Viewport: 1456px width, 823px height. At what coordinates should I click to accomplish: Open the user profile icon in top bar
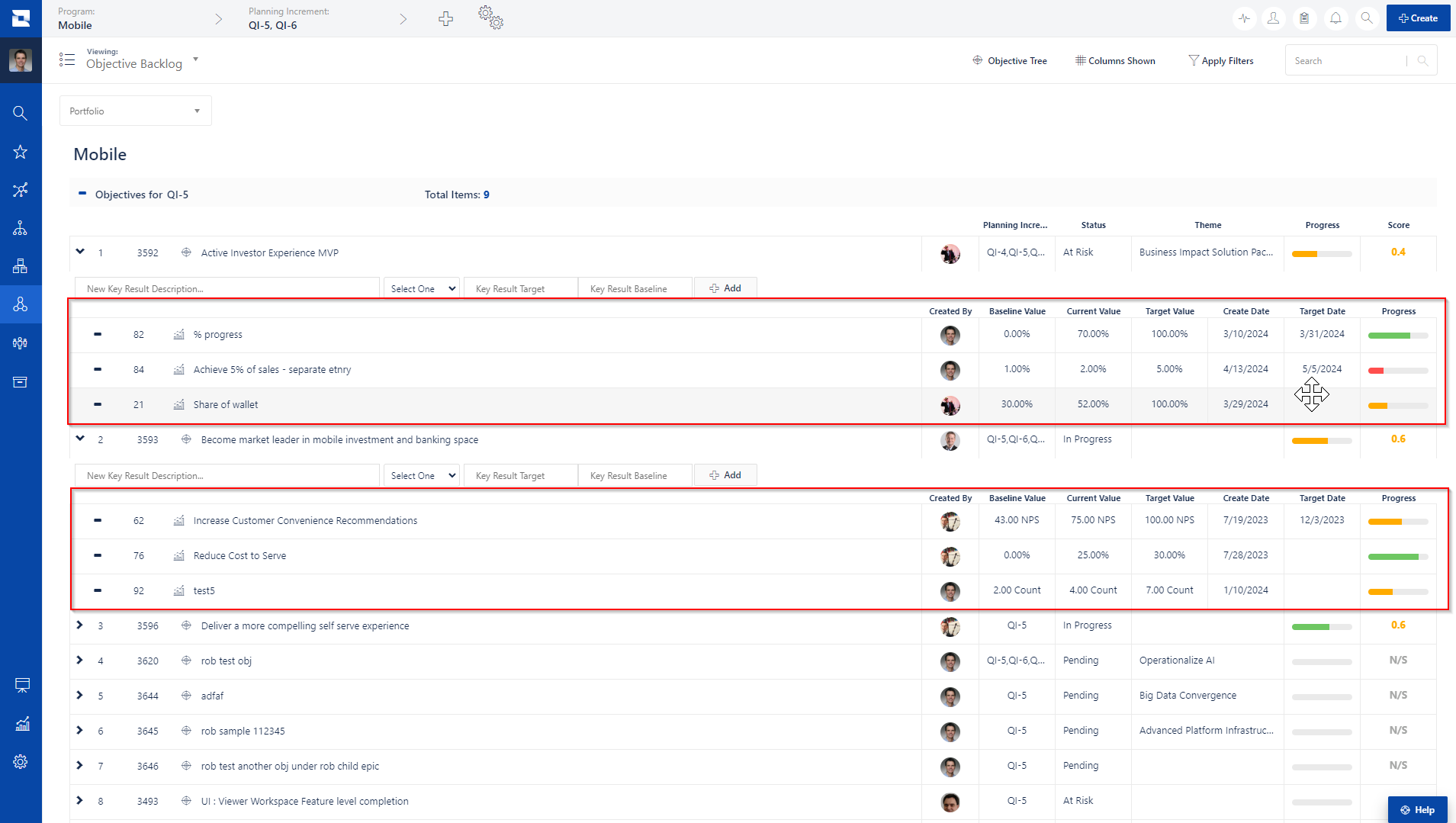click(x=1273, y=18)
